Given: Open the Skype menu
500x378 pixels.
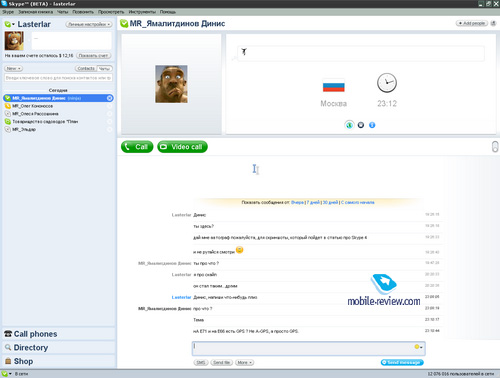Looking at the screenshot, I should (8, 12).
